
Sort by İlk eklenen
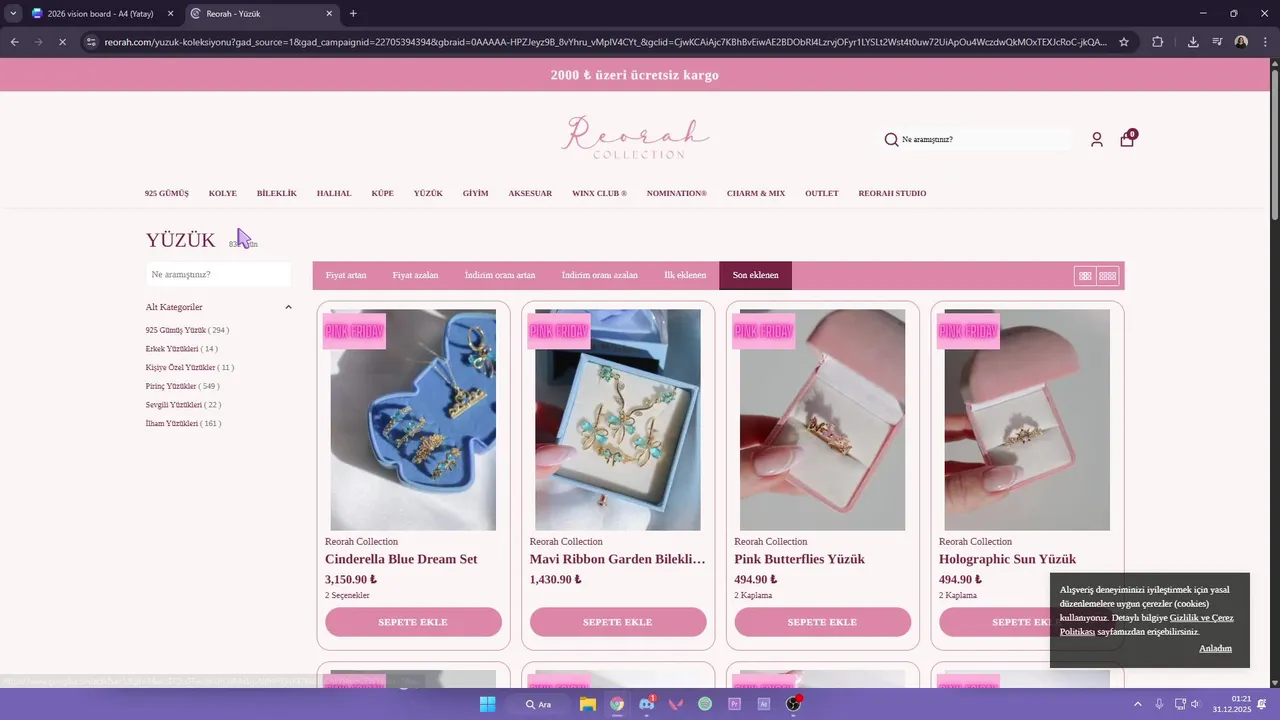click(685, 275)
